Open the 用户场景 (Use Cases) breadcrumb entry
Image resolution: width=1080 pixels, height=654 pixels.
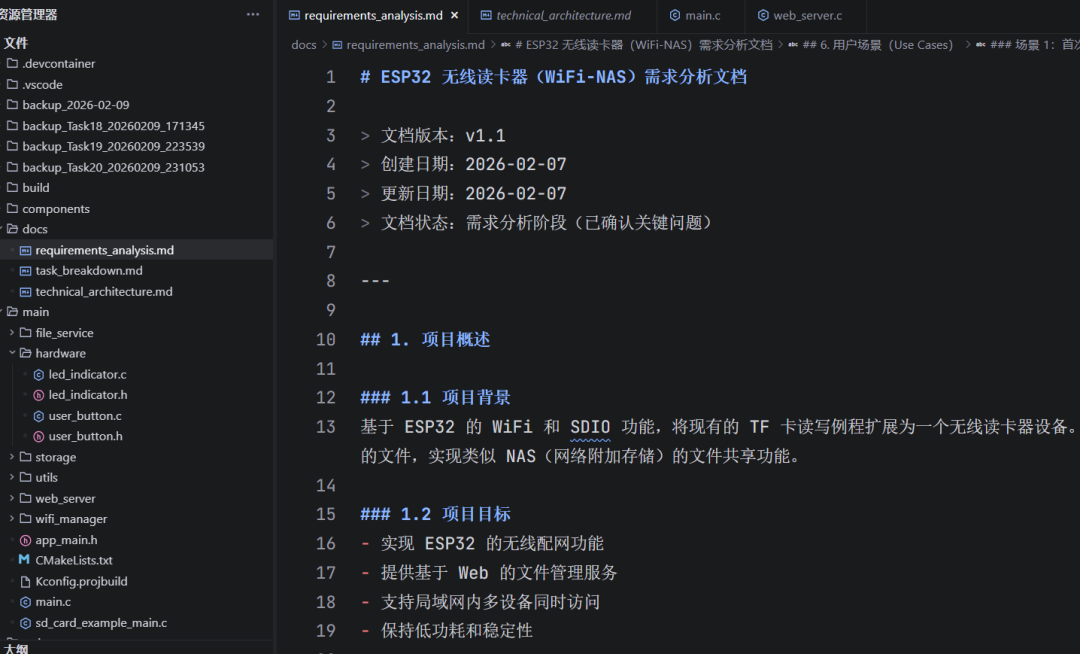pyautogui.click(x=872, y=44)
